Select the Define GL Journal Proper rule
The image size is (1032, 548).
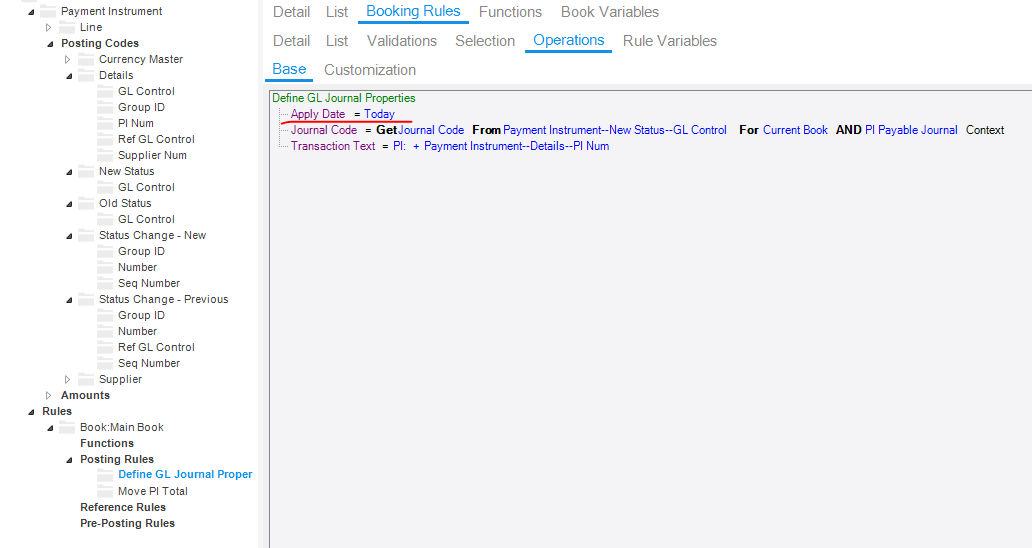(185, 474)
